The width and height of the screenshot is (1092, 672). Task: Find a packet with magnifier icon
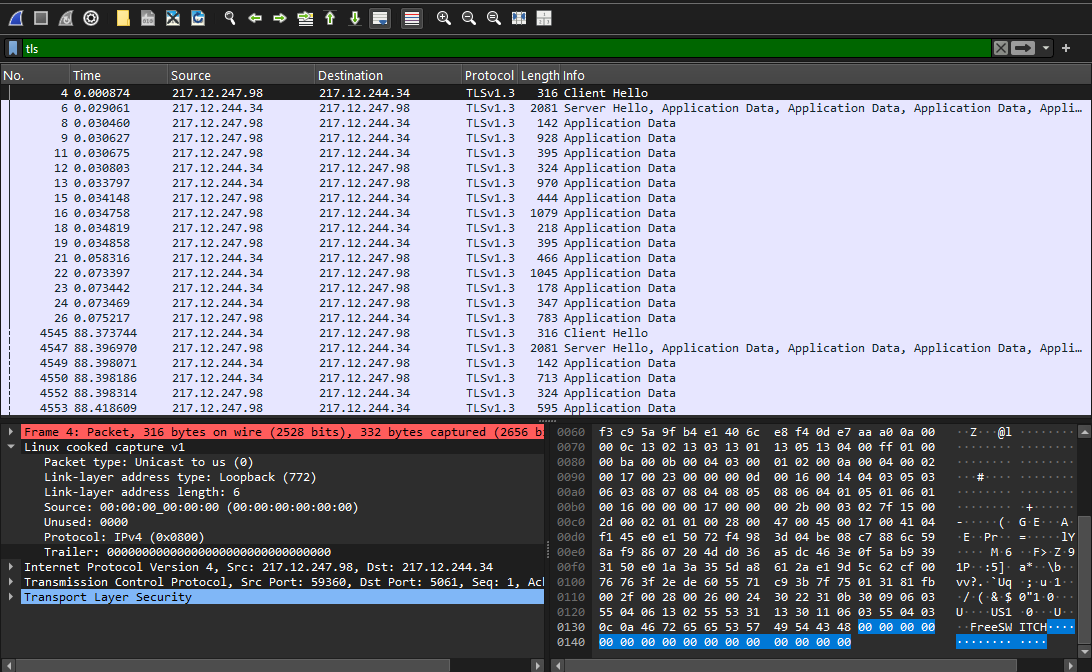[x=230, y=18]
